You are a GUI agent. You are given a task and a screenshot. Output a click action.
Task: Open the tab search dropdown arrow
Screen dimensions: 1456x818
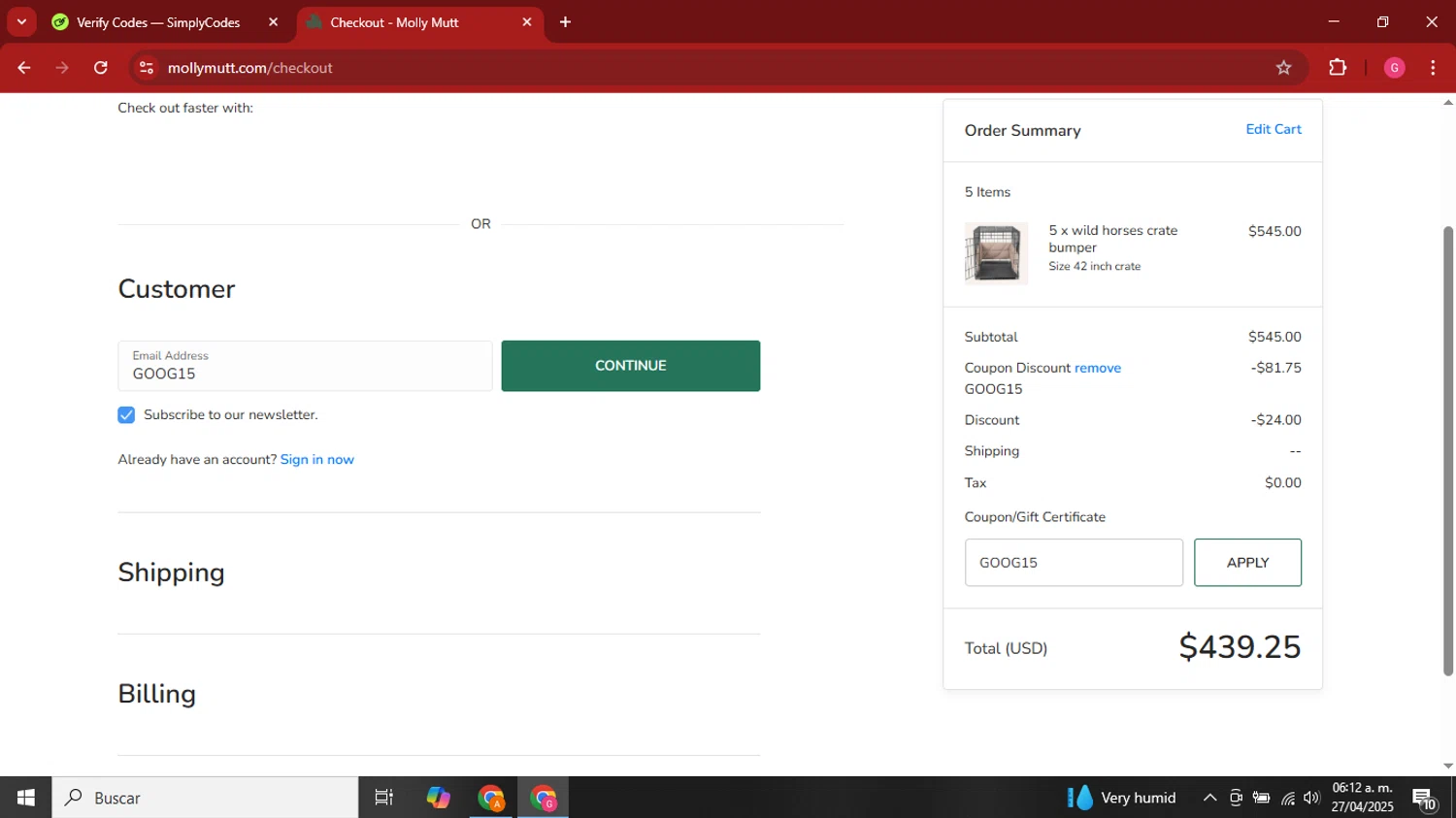21,22
